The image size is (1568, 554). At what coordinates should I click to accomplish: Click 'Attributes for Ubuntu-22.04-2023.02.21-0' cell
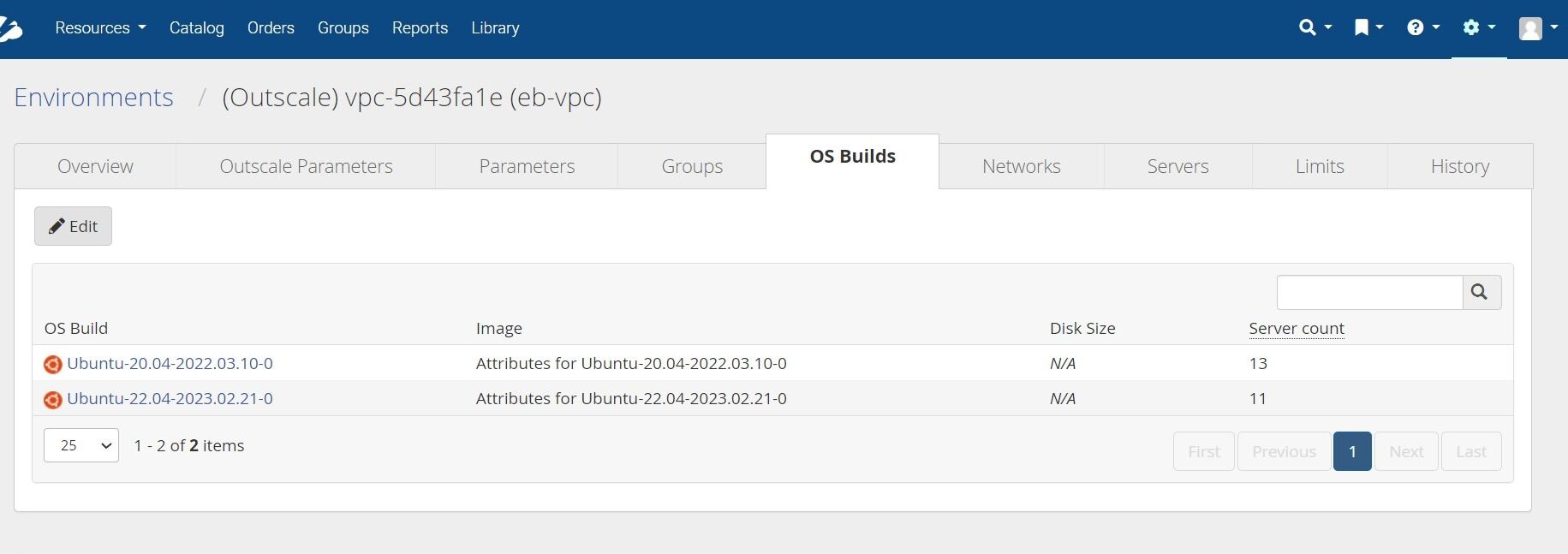[x=631, y=399]
